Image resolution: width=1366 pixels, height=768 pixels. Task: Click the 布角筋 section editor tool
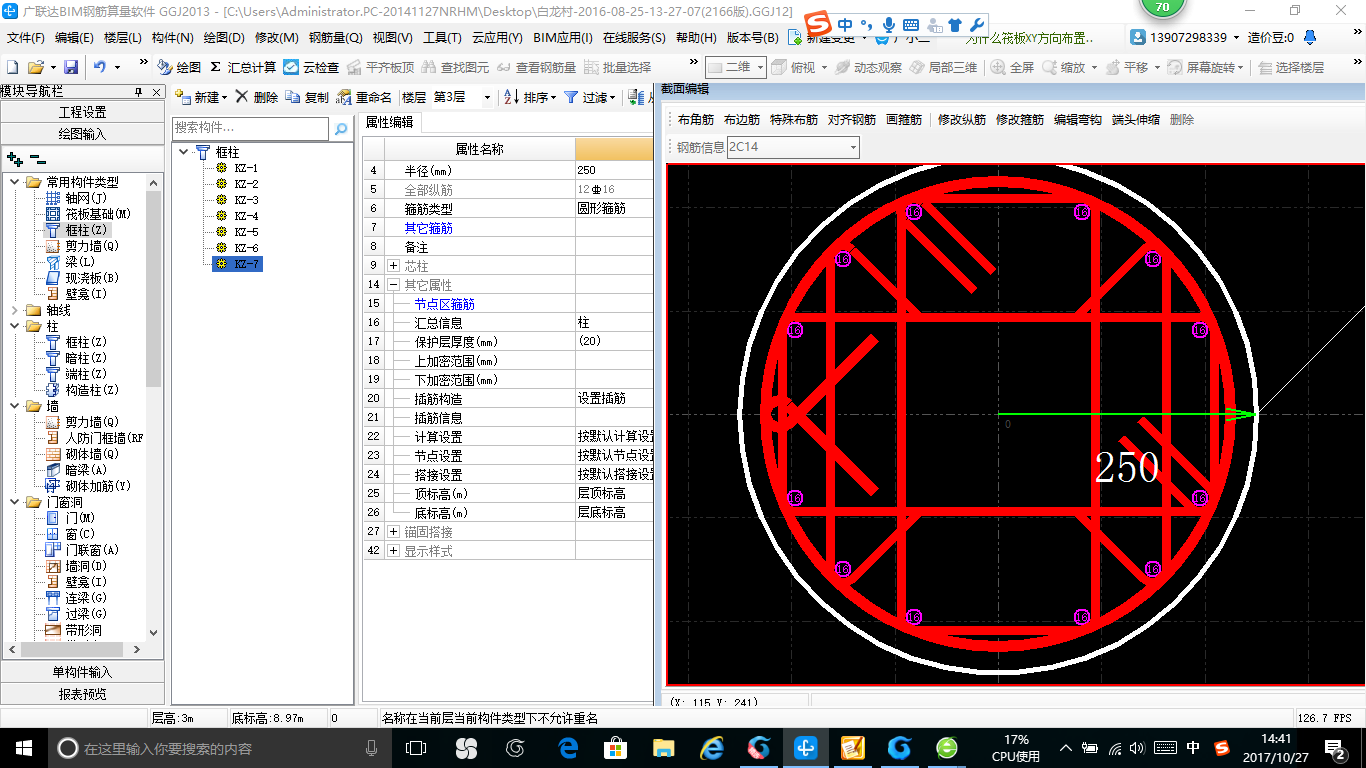pyautogui.click(x=695, y=120)
